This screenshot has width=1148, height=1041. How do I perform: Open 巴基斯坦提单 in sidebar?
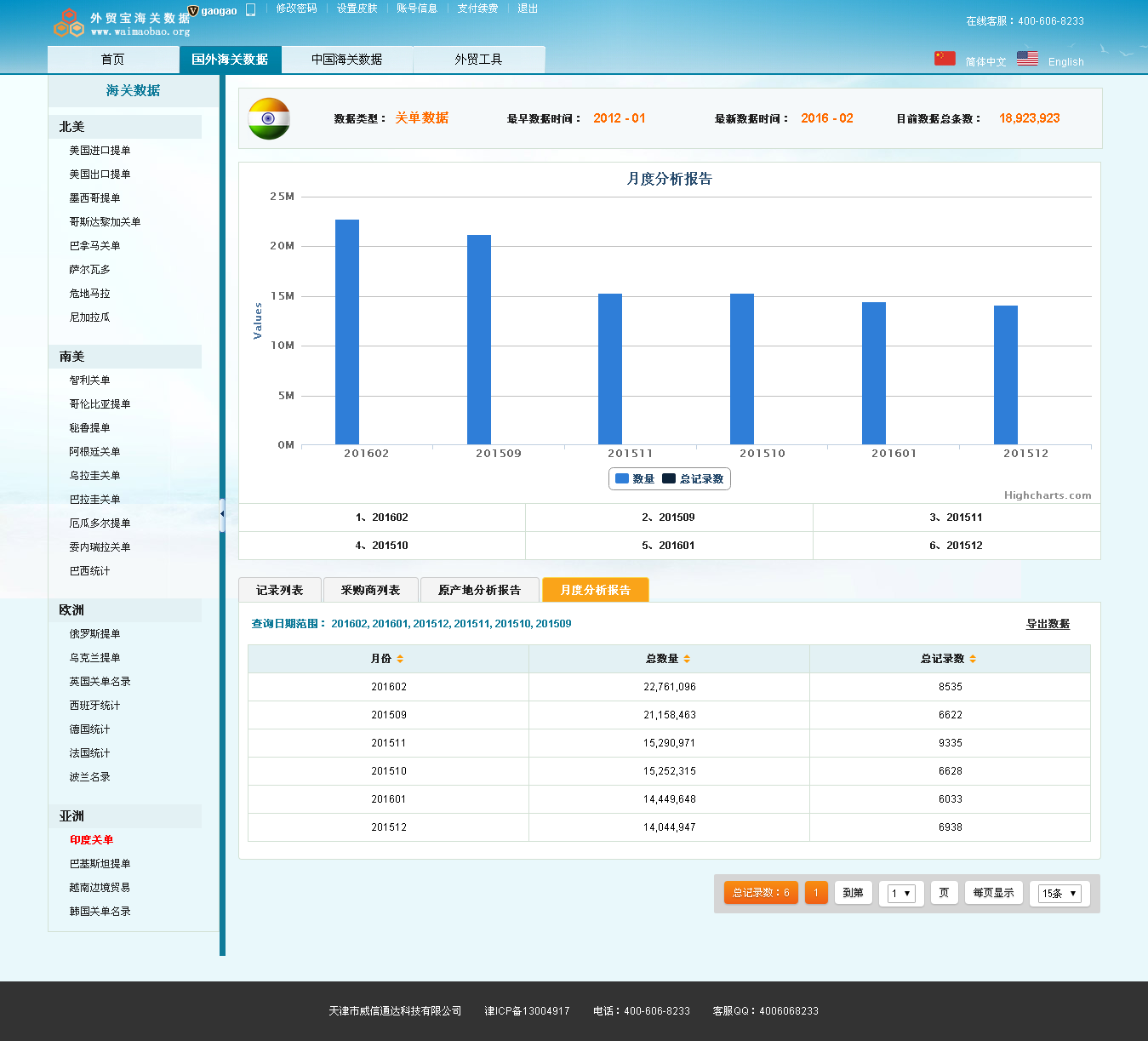tap(100, 864)
